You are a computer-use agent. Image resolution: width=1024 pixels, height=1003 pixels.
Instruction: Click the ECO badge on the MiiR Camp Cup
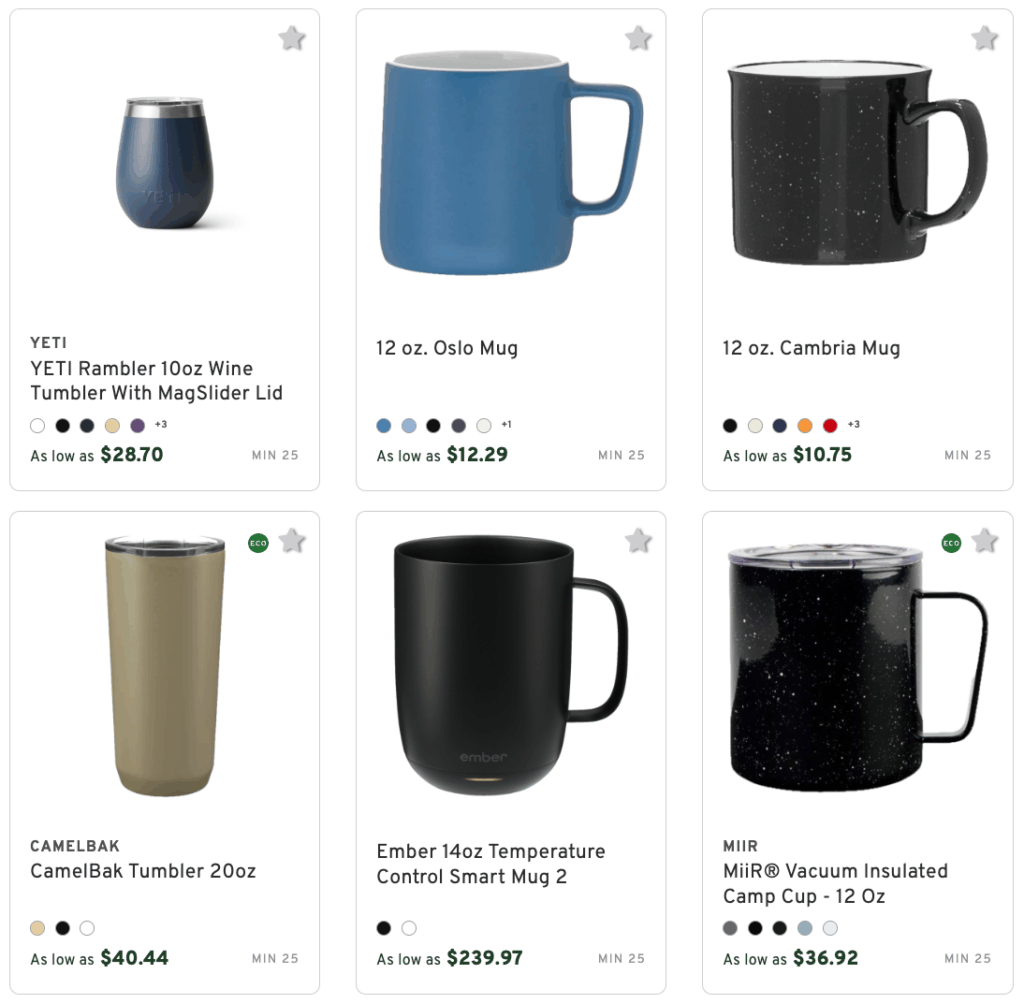[x=952, y=543]
